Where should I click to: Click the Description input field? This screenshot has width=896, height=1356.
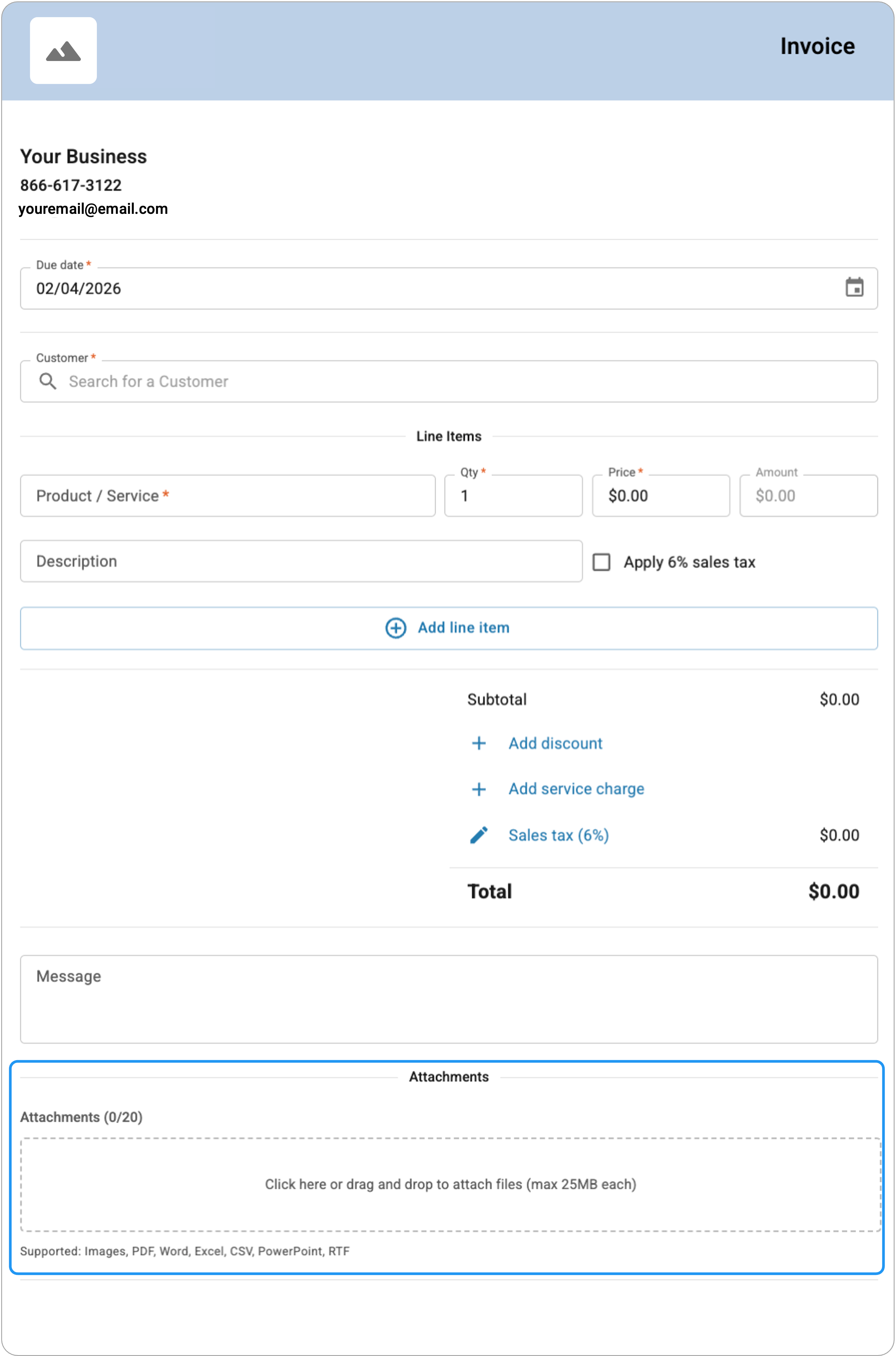tap(302, 561)
